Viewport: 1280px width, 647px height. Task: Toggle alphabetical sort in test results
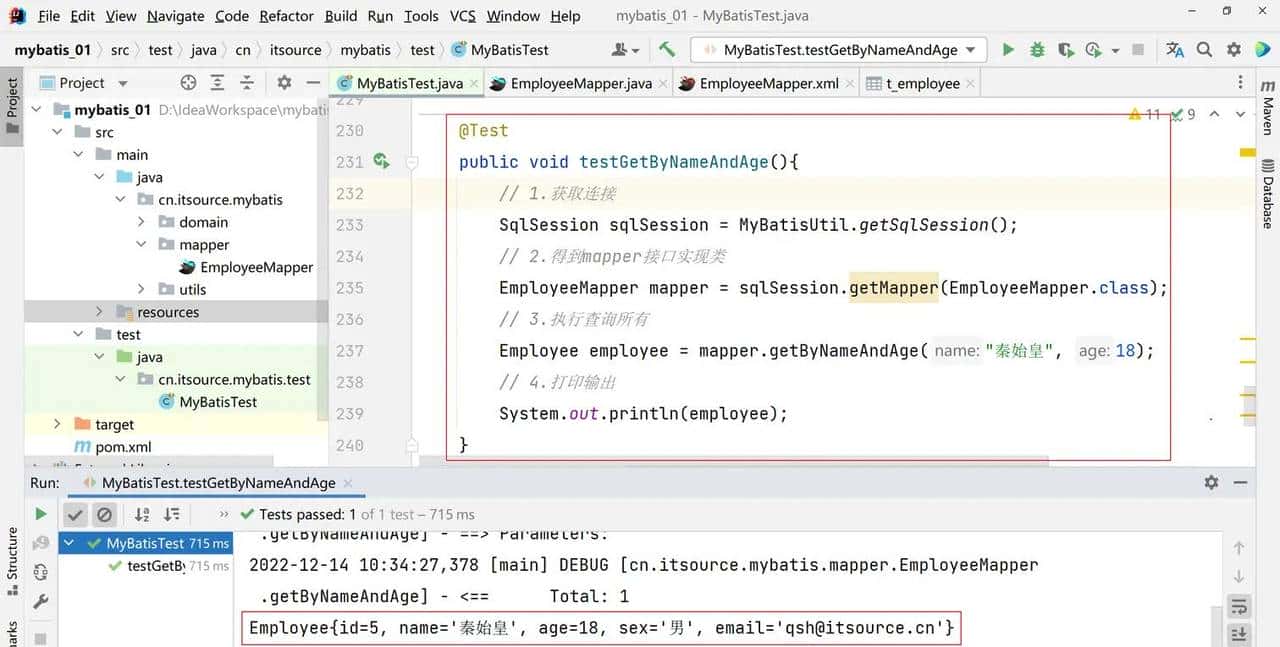point(142,514)
